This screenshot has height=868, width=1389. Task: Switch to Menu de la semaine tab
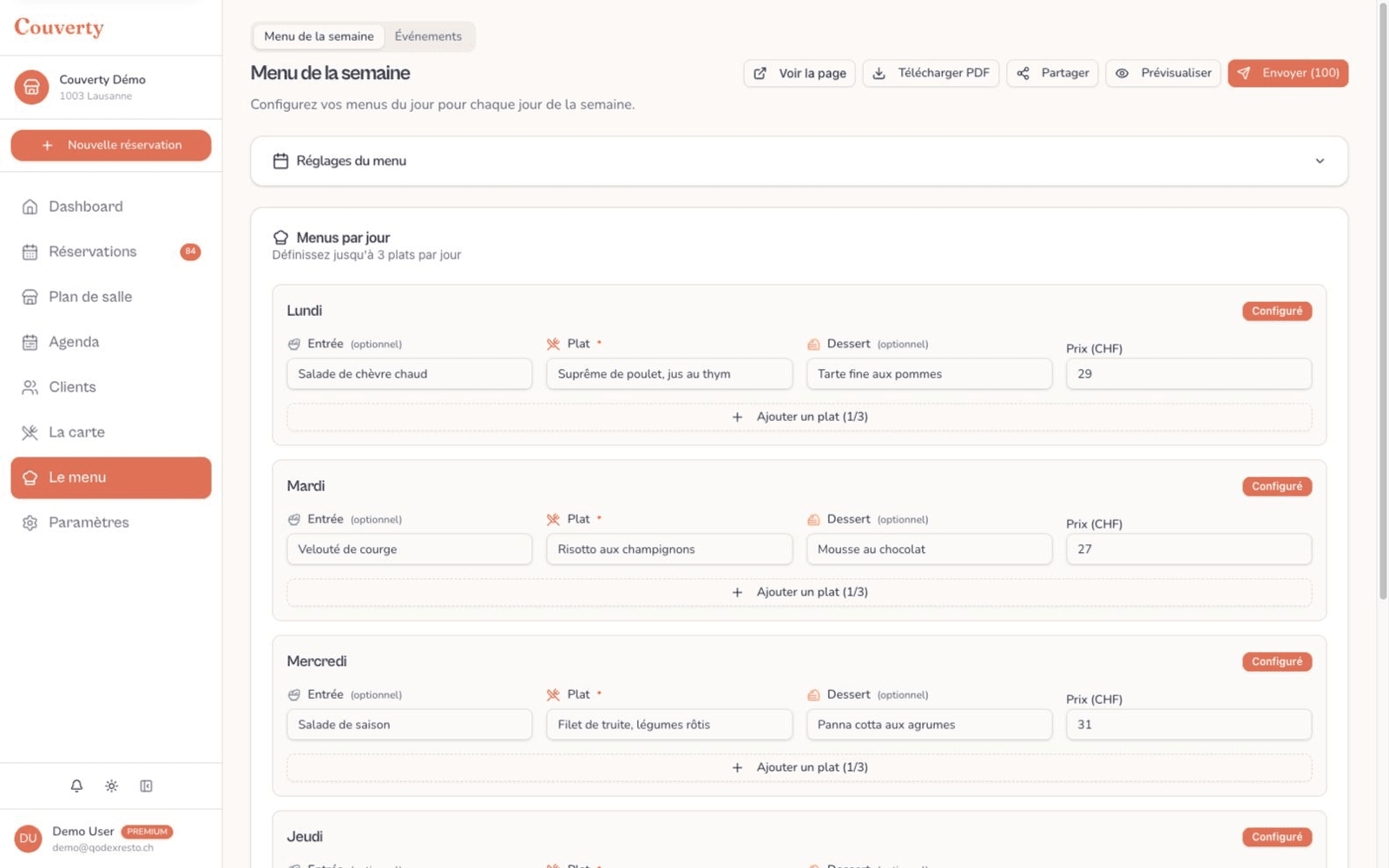pos(319,36)
